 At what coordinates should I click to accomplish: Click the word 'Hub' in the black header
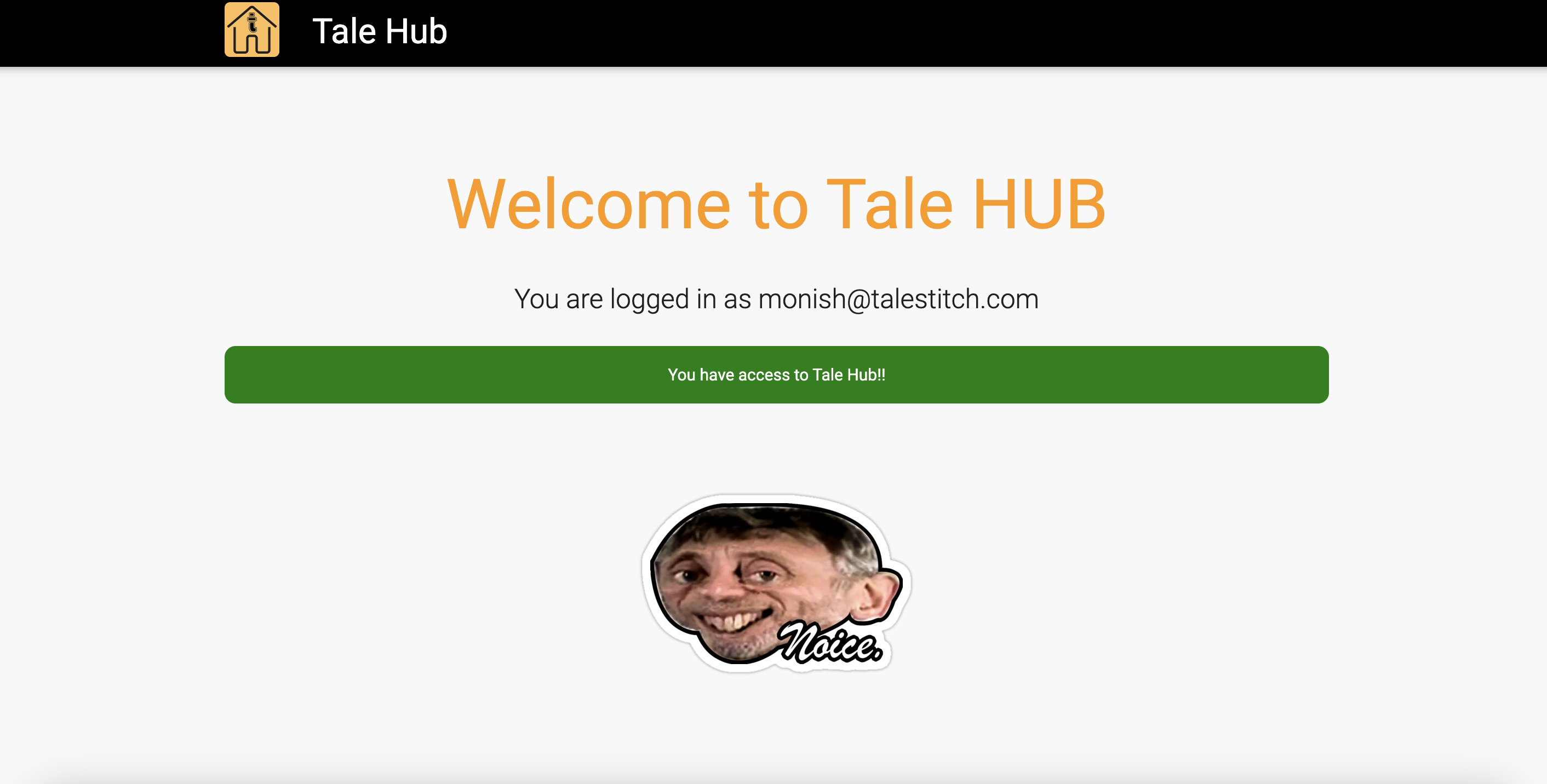coord(416,31)
